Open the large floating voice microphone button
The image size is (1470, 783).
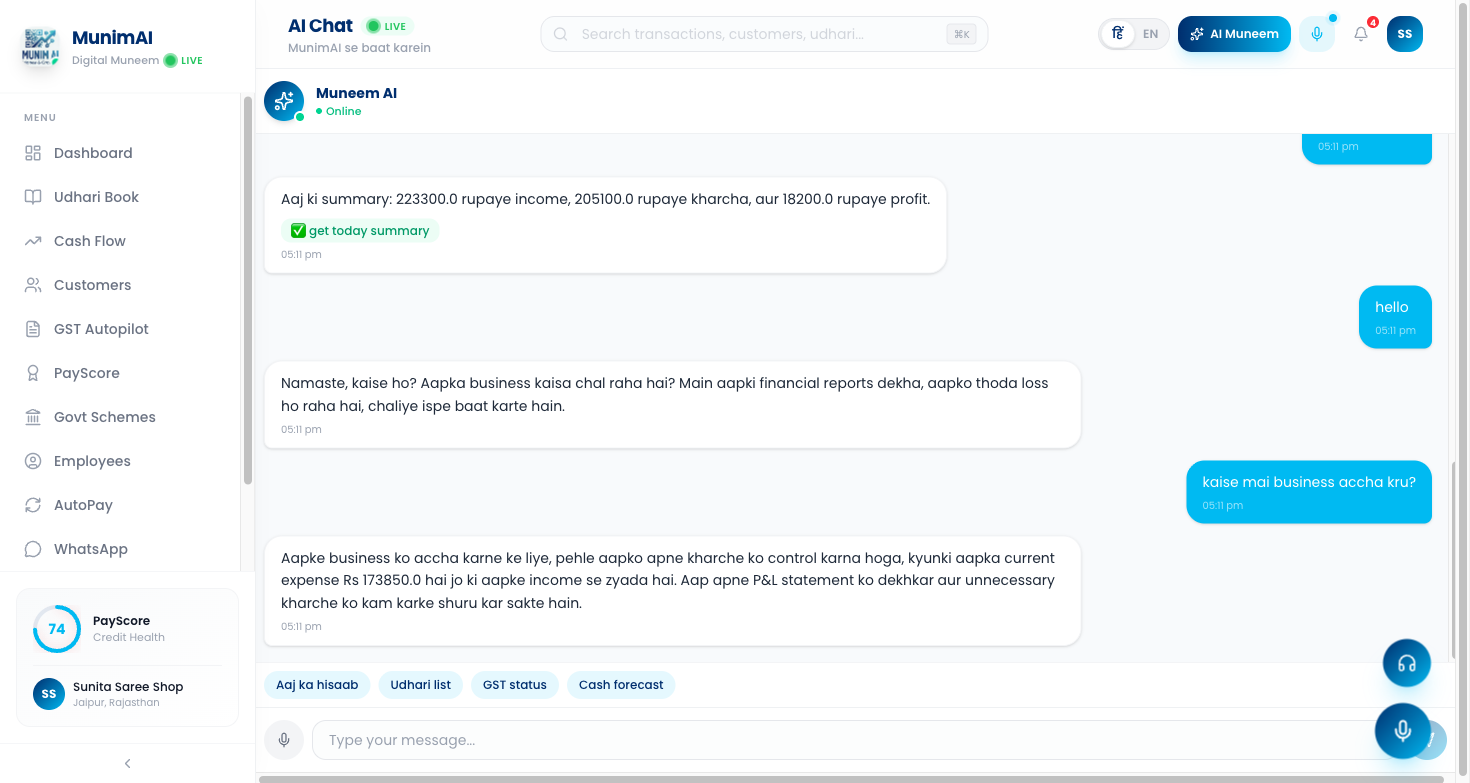pyautogui.click(x=1402, y=731)
